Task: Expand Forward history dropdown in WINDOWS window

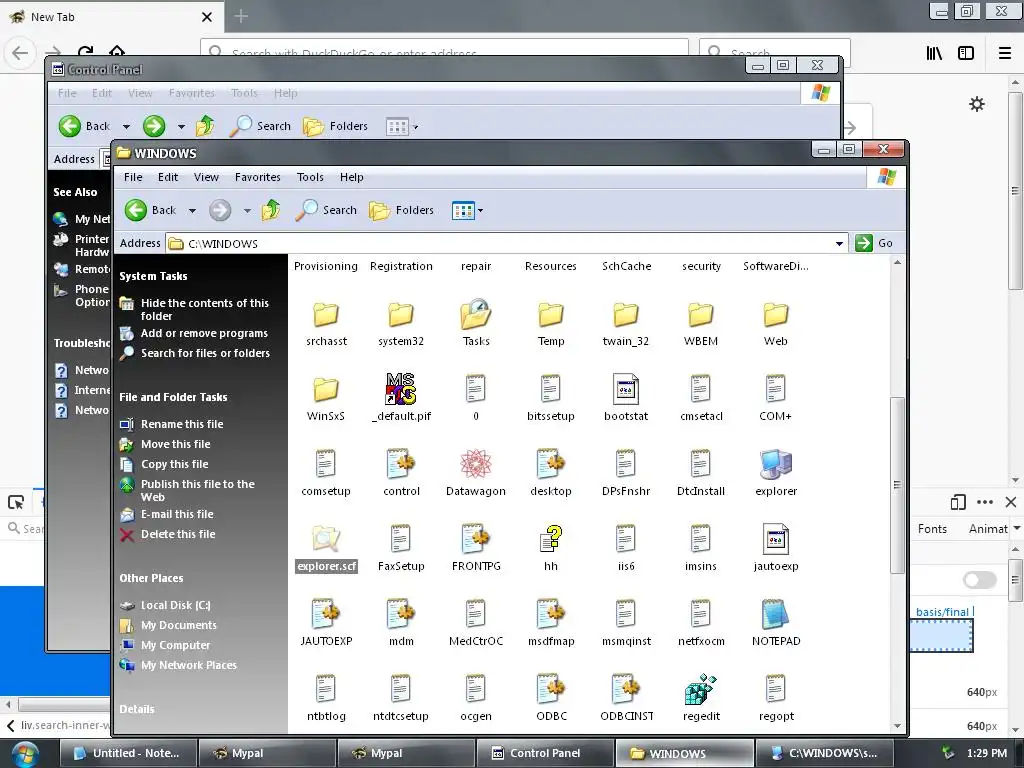Action: (247, 210)
